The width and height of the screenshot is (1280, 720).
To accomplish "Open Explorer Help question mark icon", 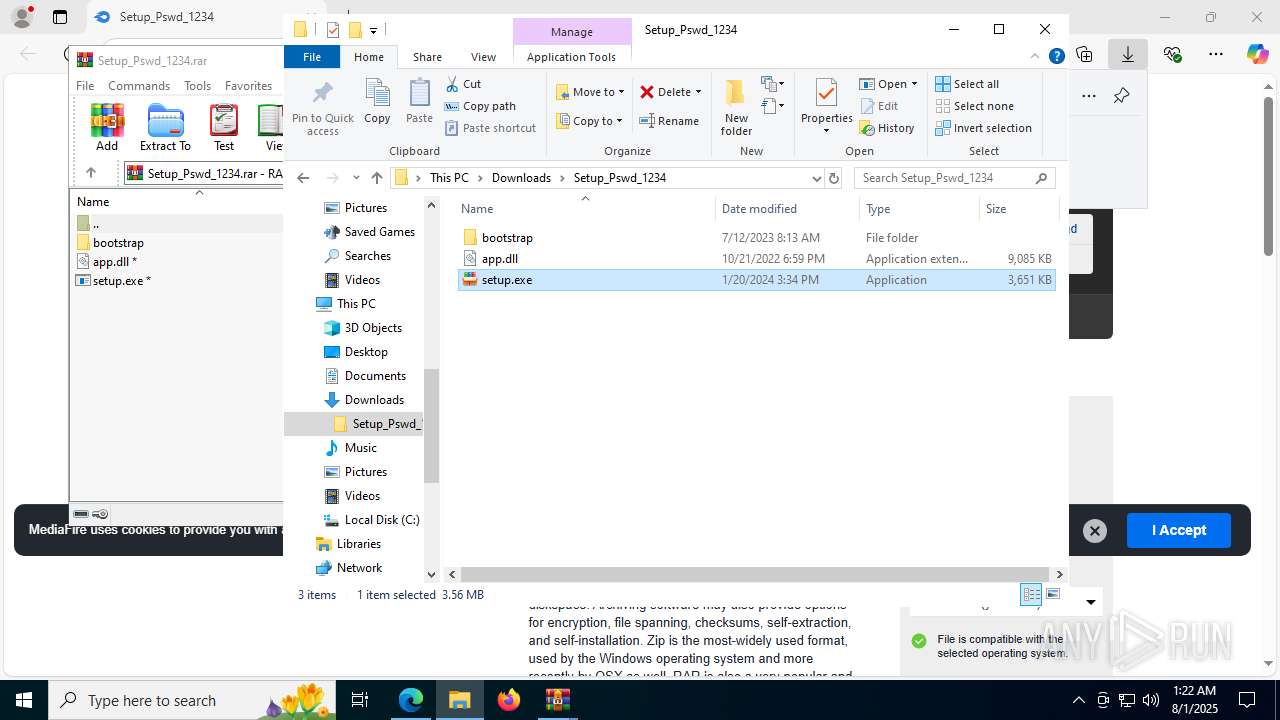I will pyautogui.click(x=1056, y=57).
